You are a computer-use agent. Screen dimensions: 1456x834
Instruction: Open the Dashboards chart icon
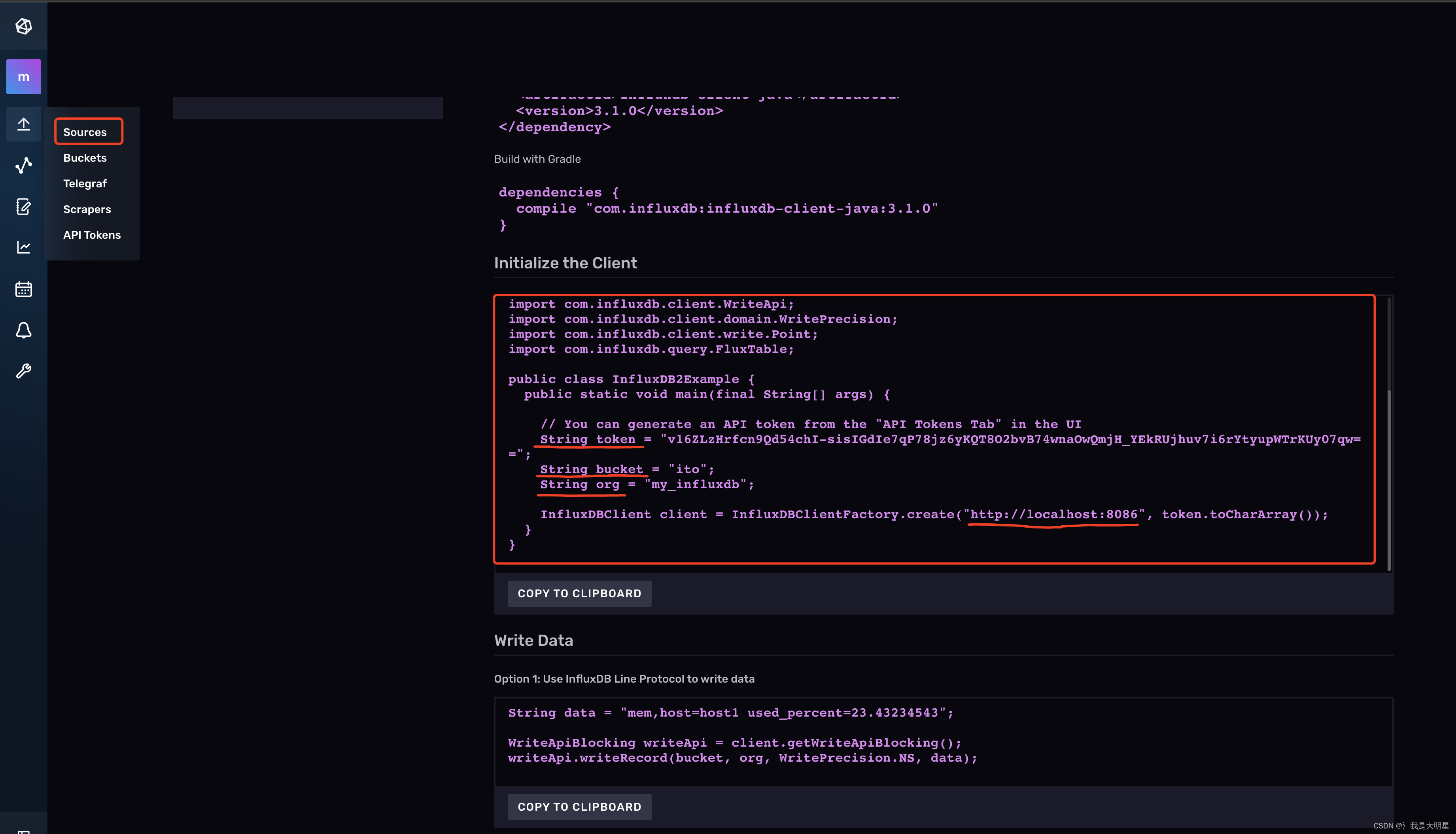tap(23, 247)
